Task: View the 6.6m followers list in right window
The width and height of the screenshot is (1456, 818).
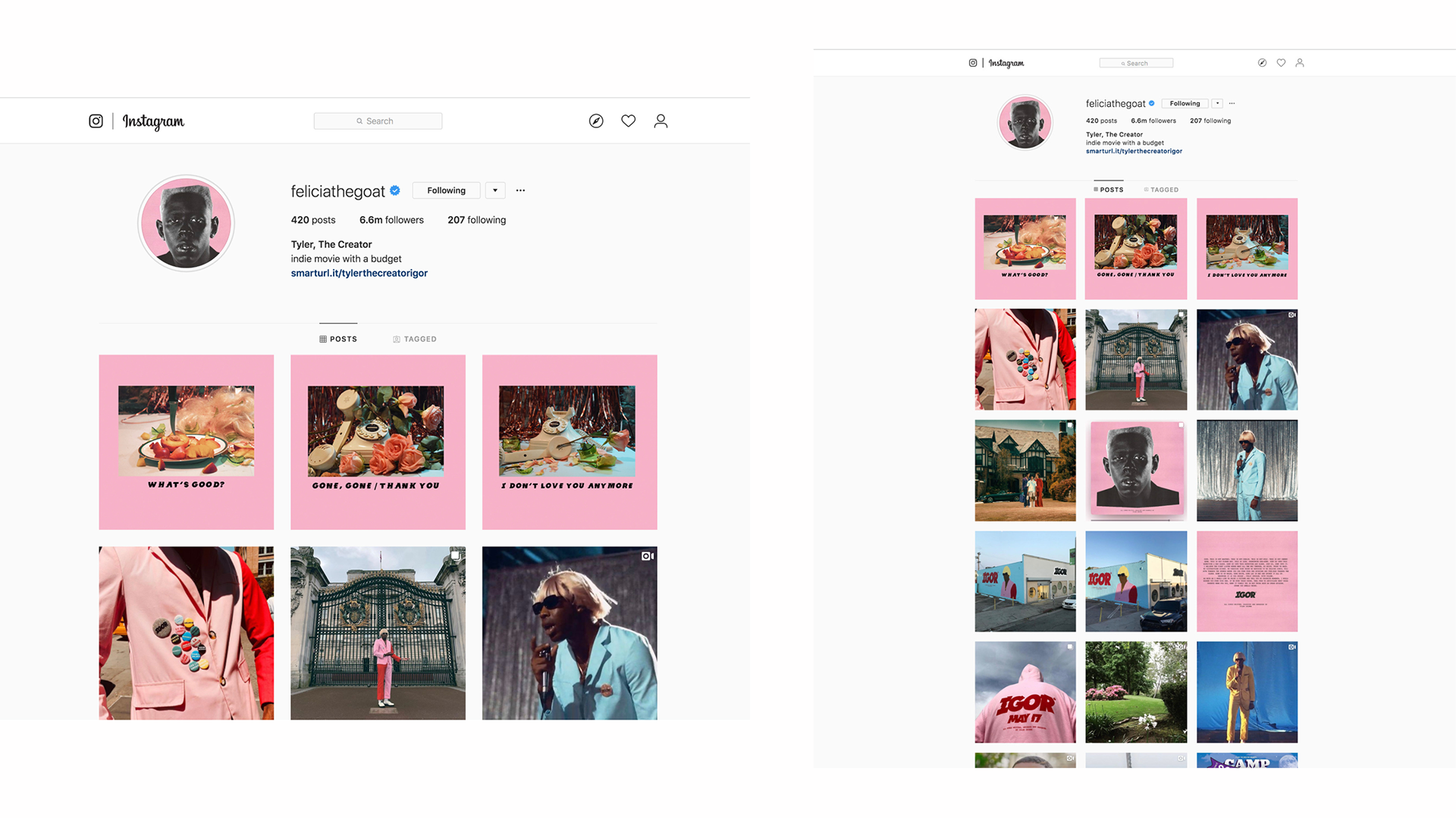Action: coord(1153,121)
